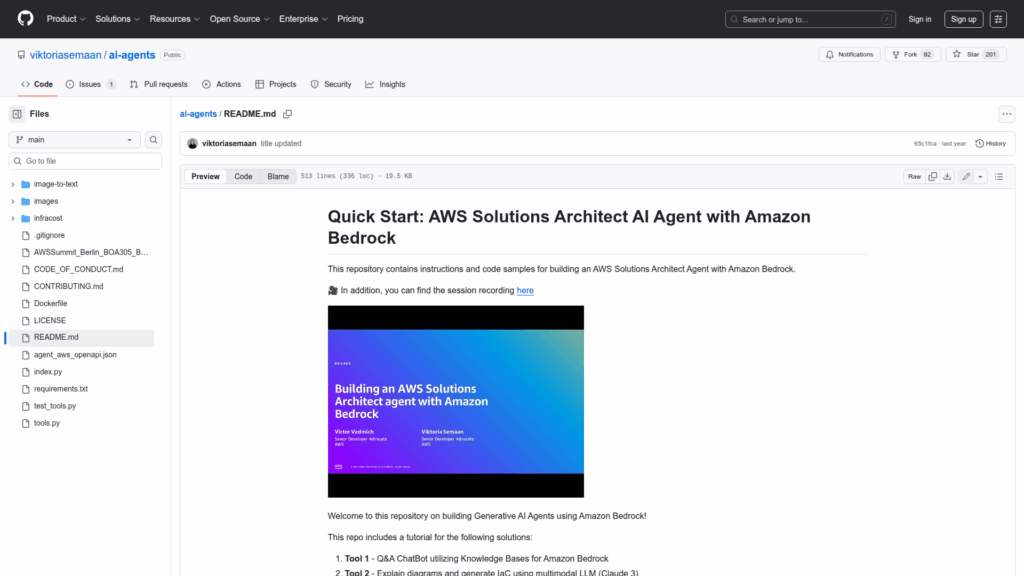Collapse the Files side panel
Screen dimensions: 1024x576
17,114
